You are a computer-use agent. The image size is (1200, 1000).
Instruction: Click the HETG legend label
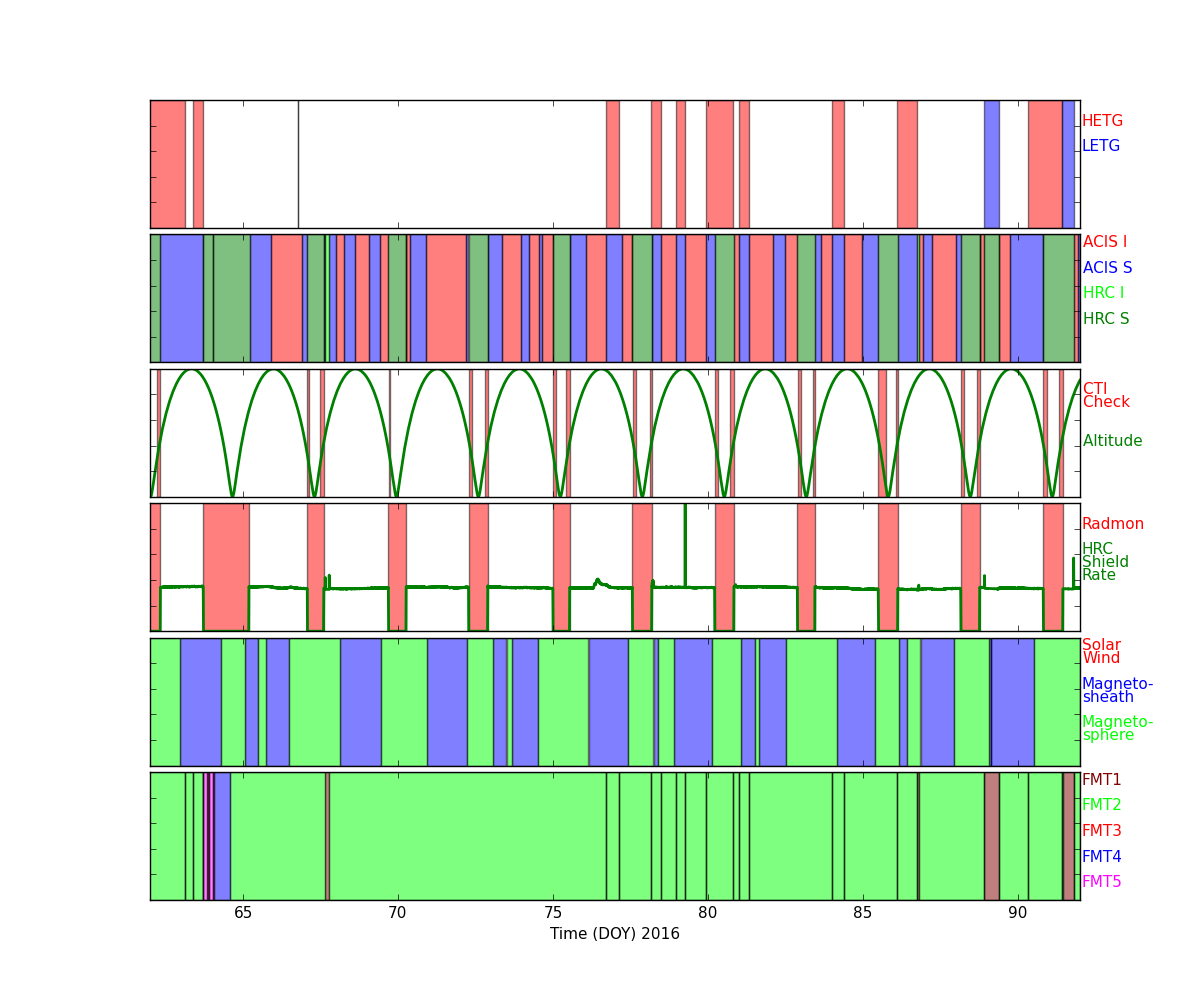click(1102, 121)
